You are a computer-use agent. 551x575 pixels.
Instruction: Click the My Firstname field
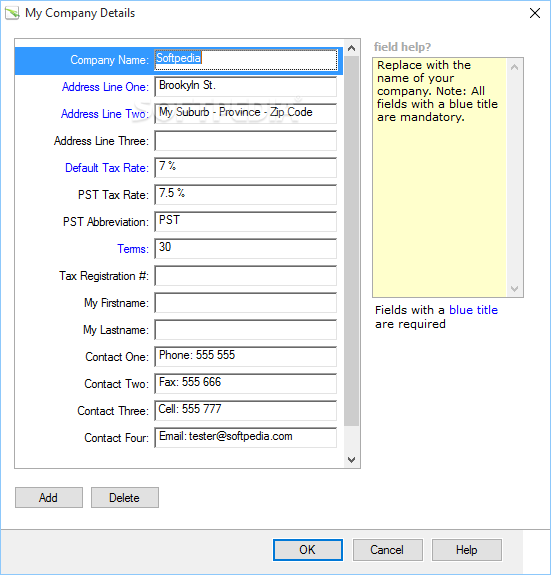tap(246, 303)
